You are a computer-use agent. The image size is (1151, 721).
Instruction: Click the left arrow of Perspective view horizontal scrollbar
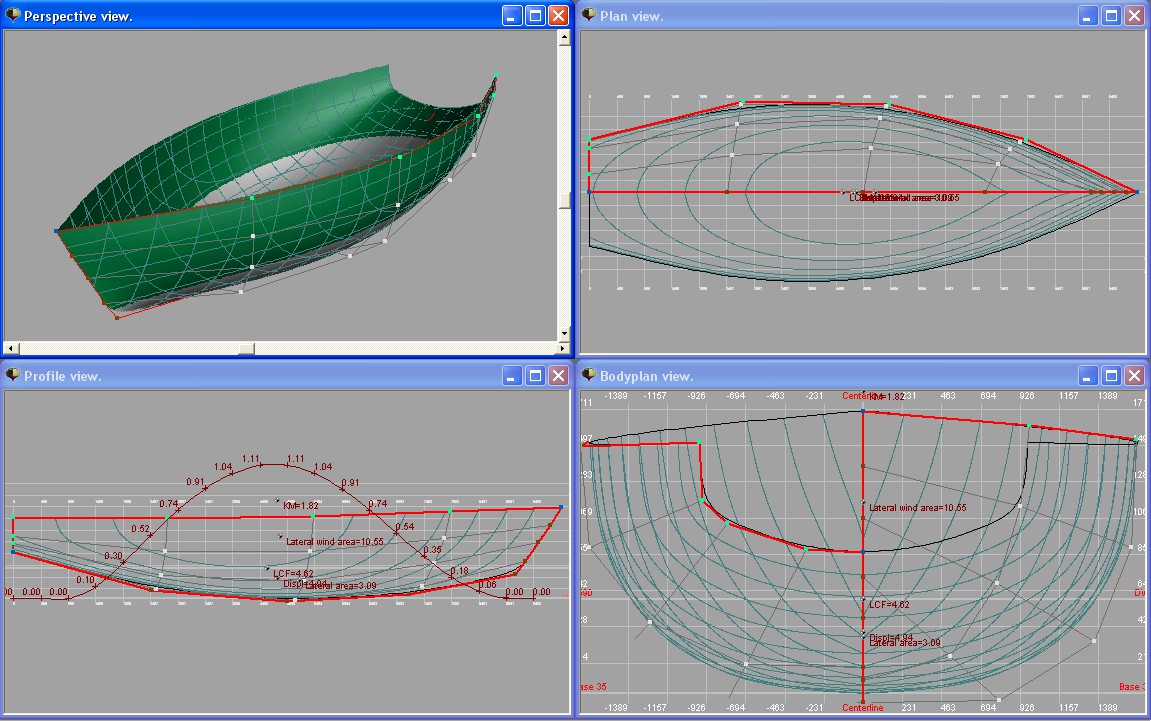click(x=11, y=348)
